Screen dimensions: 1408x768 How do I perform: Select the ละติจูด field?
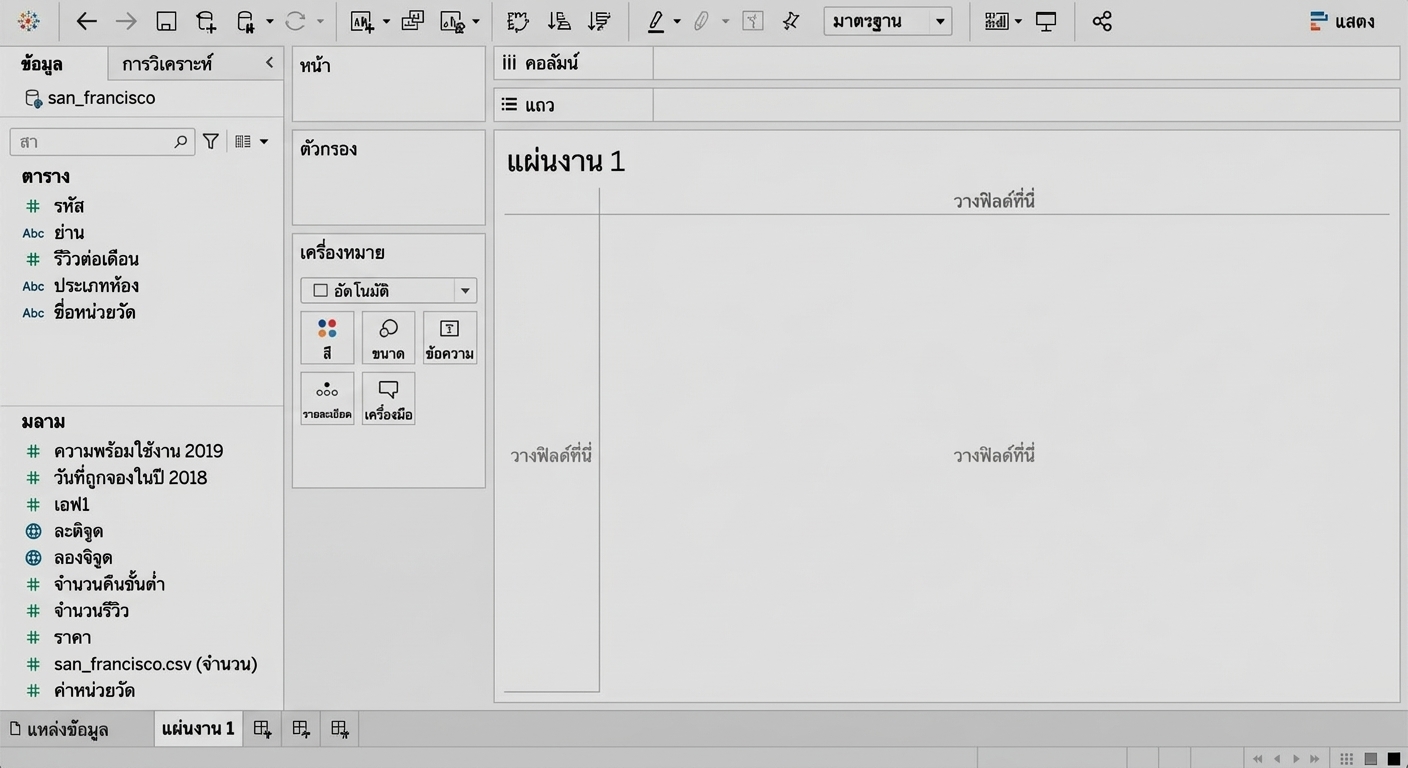pyautogui.click(x=78, y=531)
